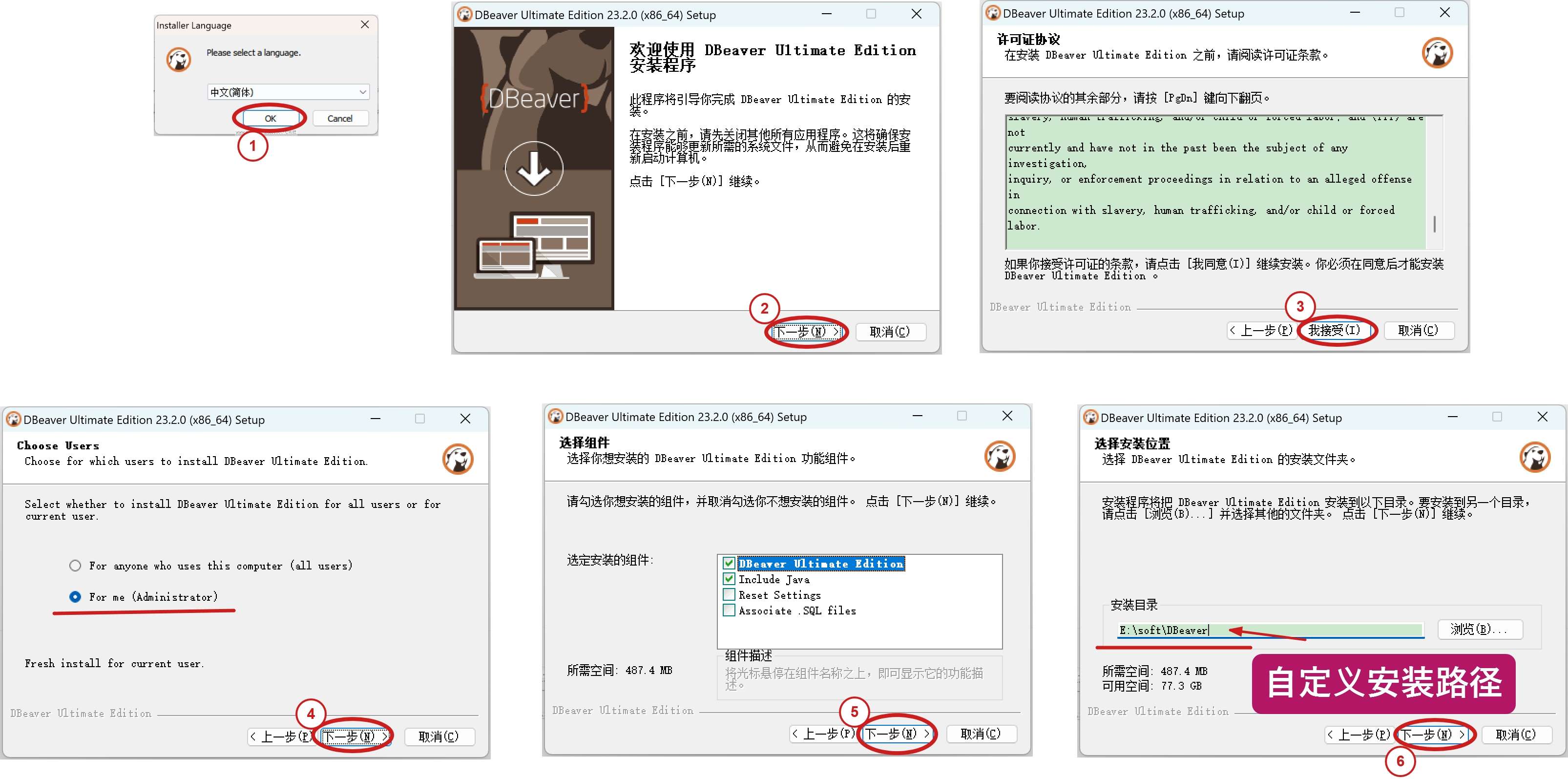Click the 浏览(B)... browse button

pos(1480,629)
